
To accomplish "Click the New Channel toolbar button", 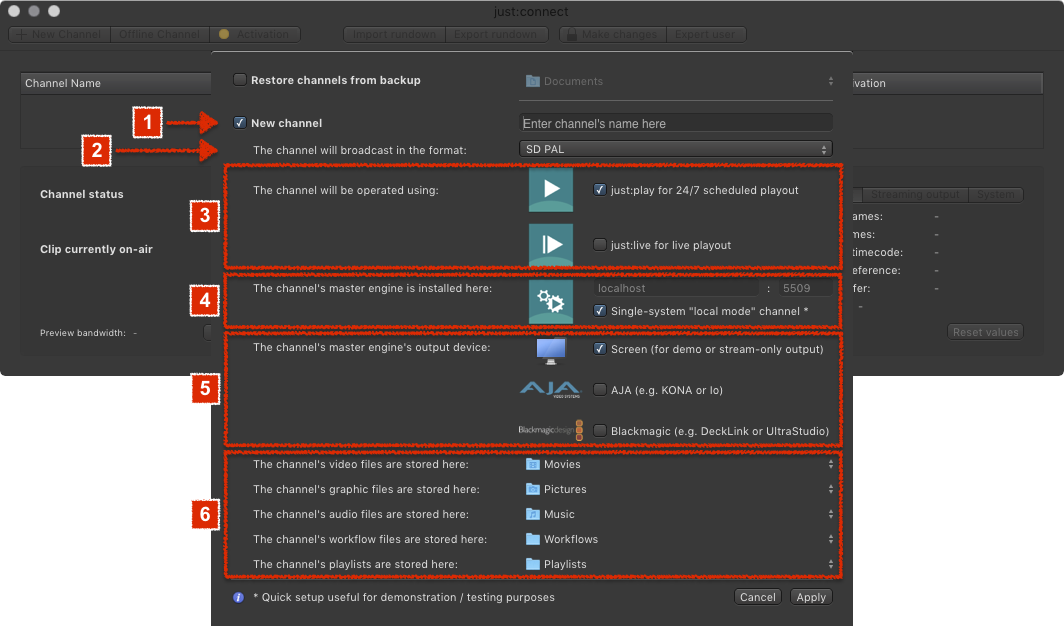I will 59,35.
